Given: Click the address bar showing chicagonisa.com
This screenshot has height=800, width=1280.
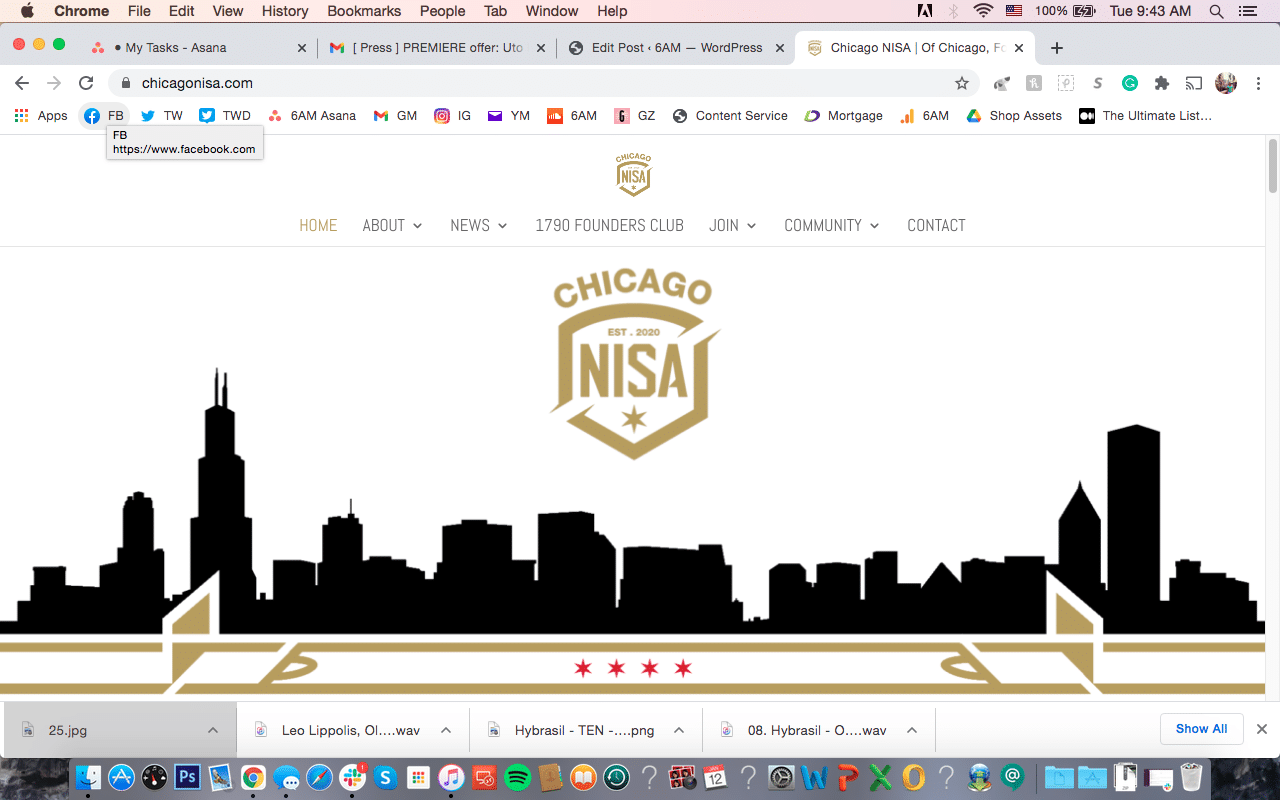Looking at the screenshot, I should pyautogui.click(x=540, y=83).
